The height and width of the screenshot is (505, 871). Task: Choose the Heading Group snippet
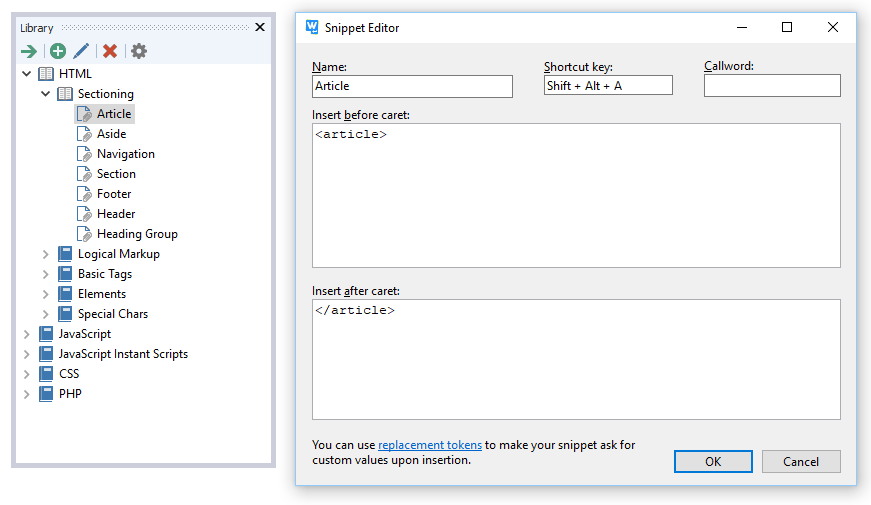[137, 234]
